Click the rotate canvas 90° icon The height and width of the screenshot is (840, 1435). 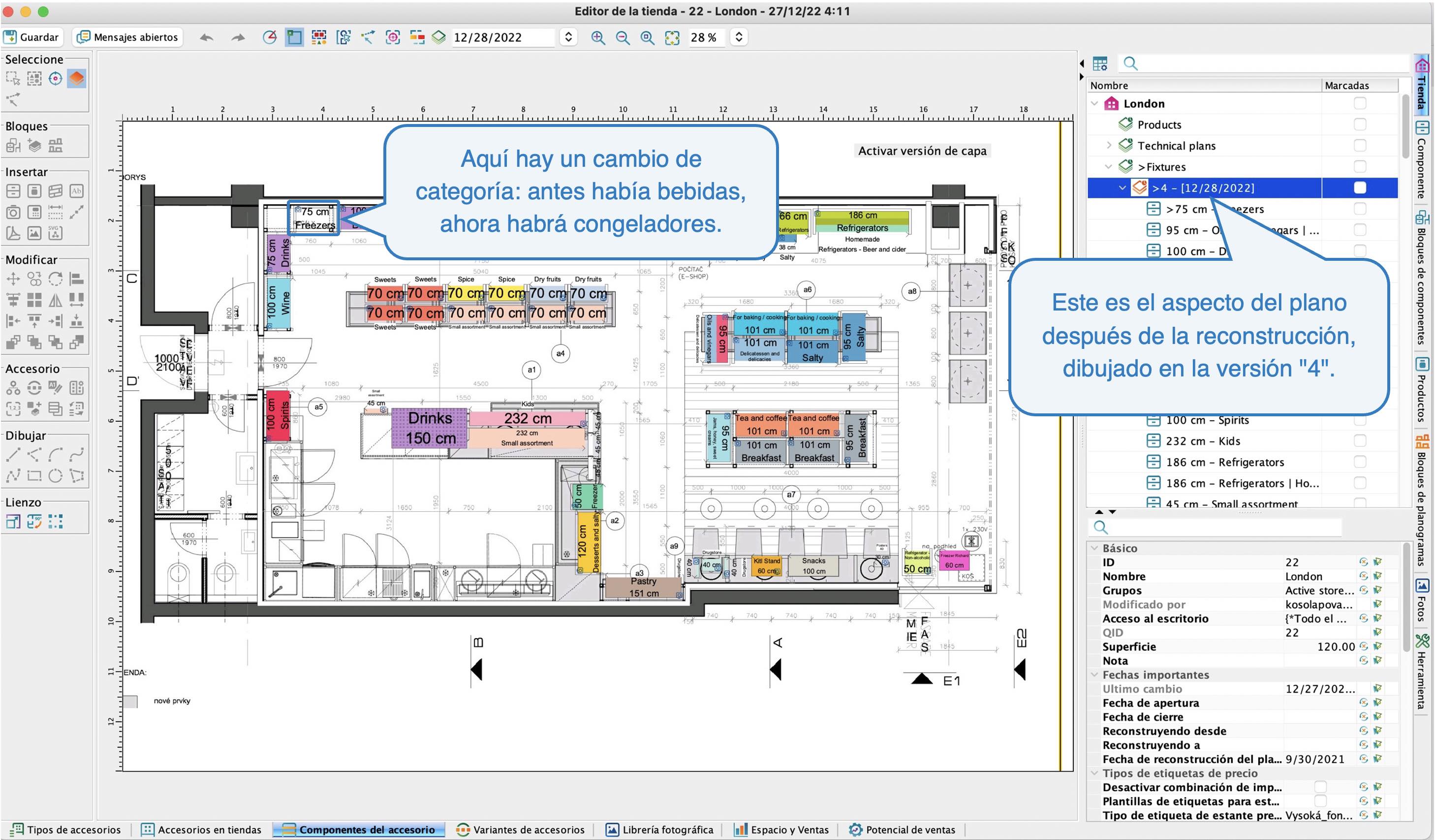tap(34, 522)
